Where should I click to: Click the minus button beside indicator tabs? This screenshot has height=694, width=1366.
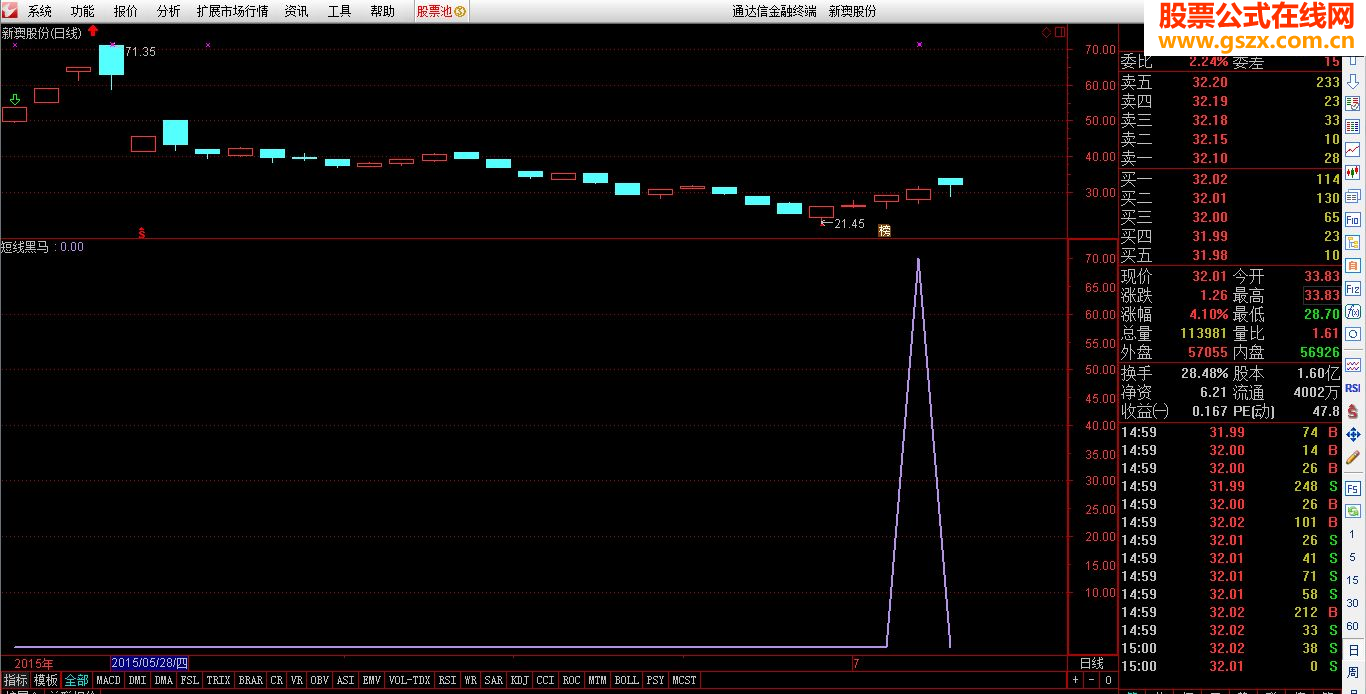[1090, 680]
